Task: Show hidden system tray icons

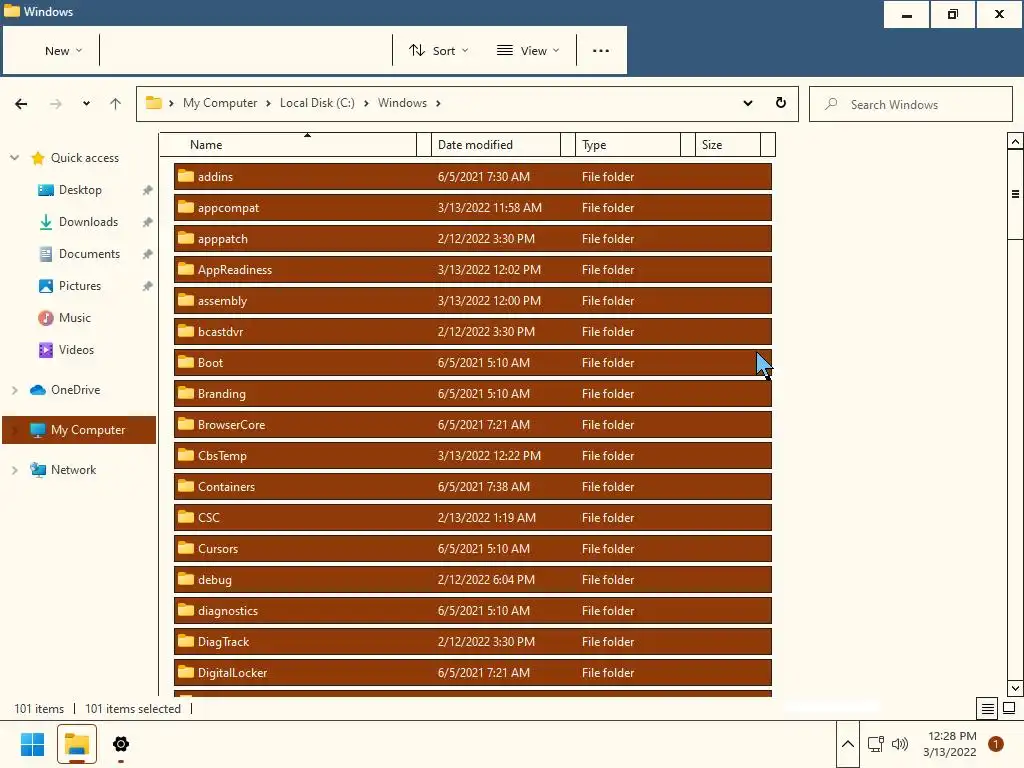Action: 848,744
